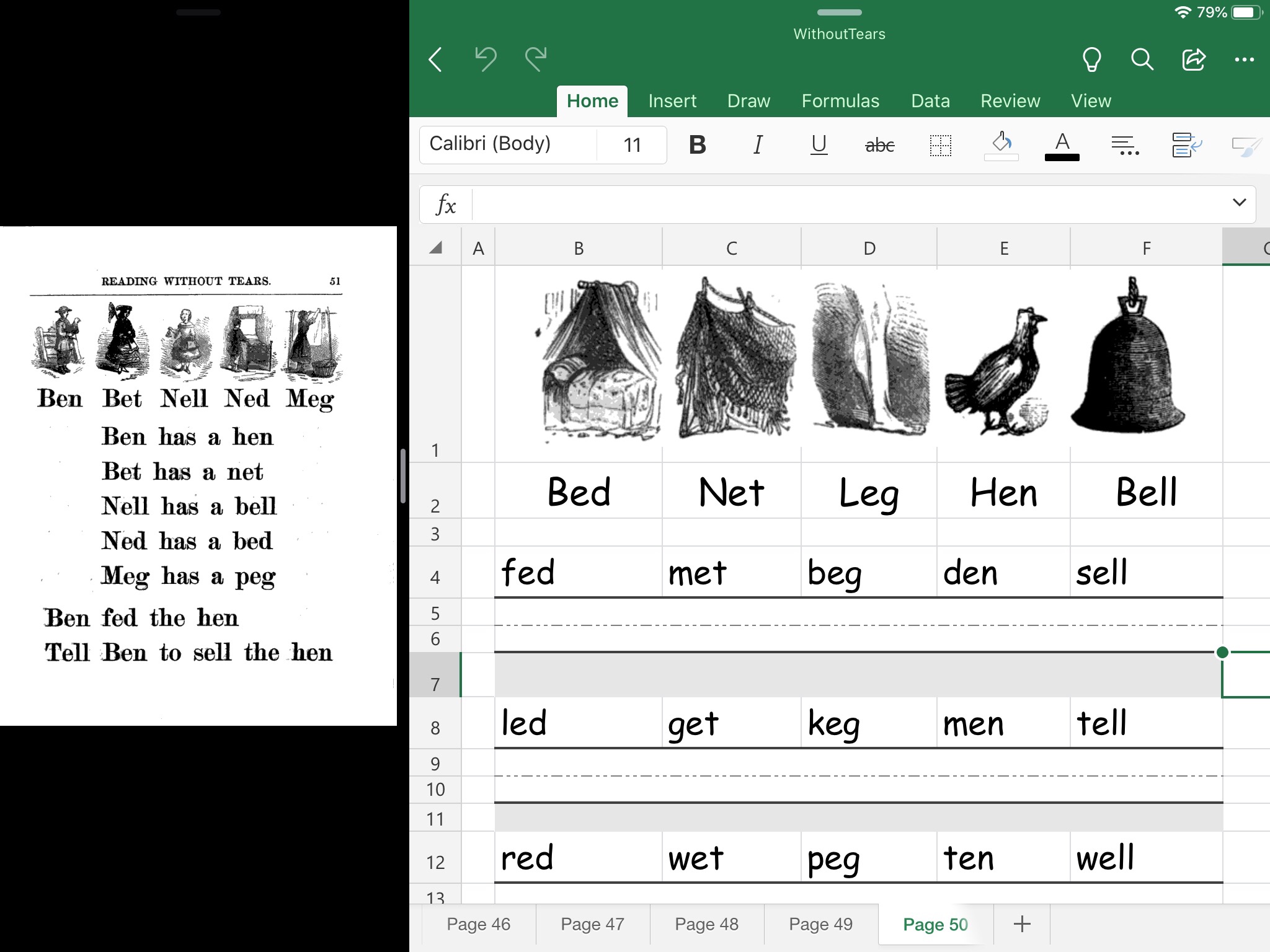This screenshot has height=952, width=1270.
Task: Select the font color swatch
Action: (x=1062, y=158)
